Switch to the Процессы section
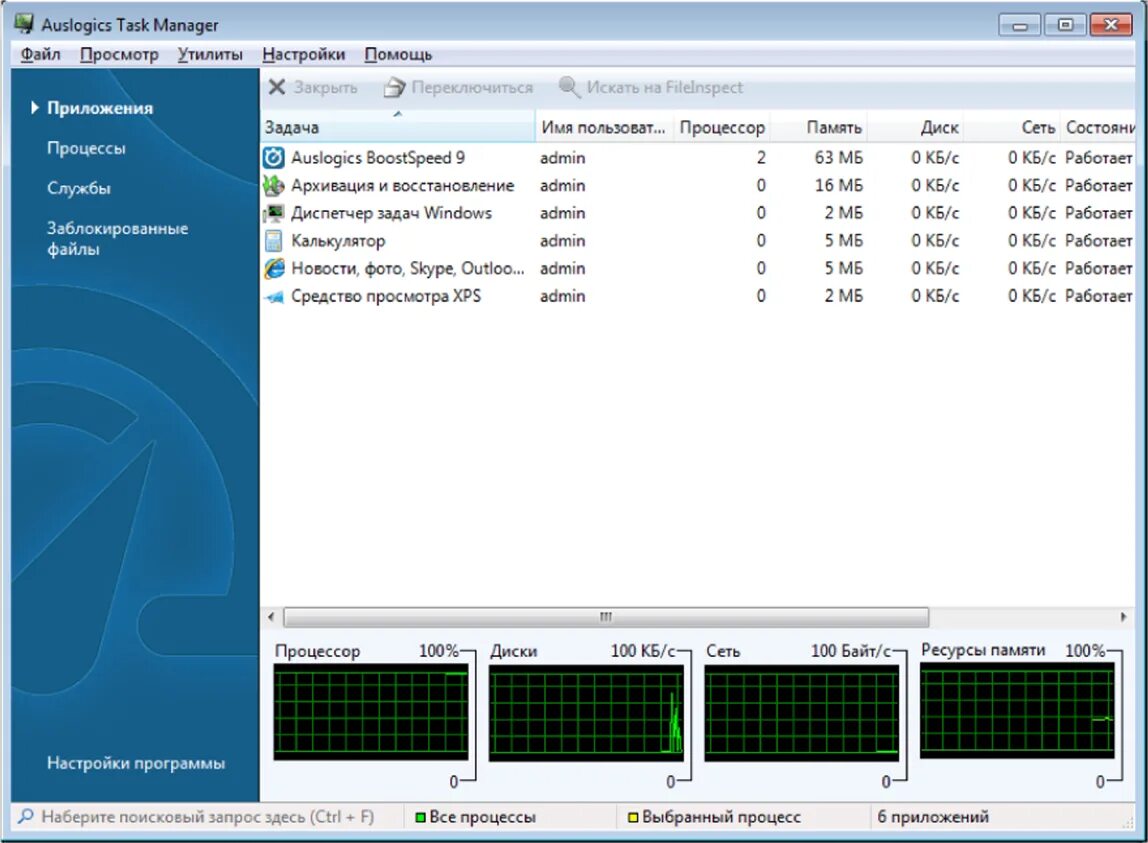Screen dimensions: 1148x843 86,148
